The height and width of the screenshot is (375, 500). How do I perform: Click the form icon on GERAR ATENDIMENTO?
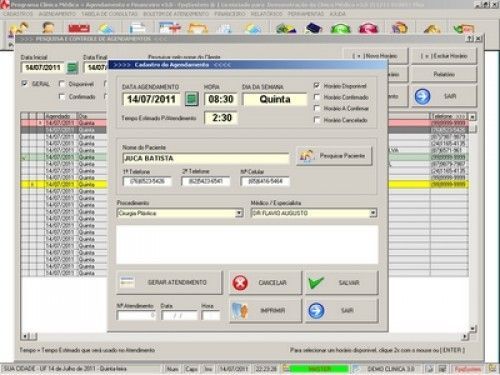coord(127,282)
